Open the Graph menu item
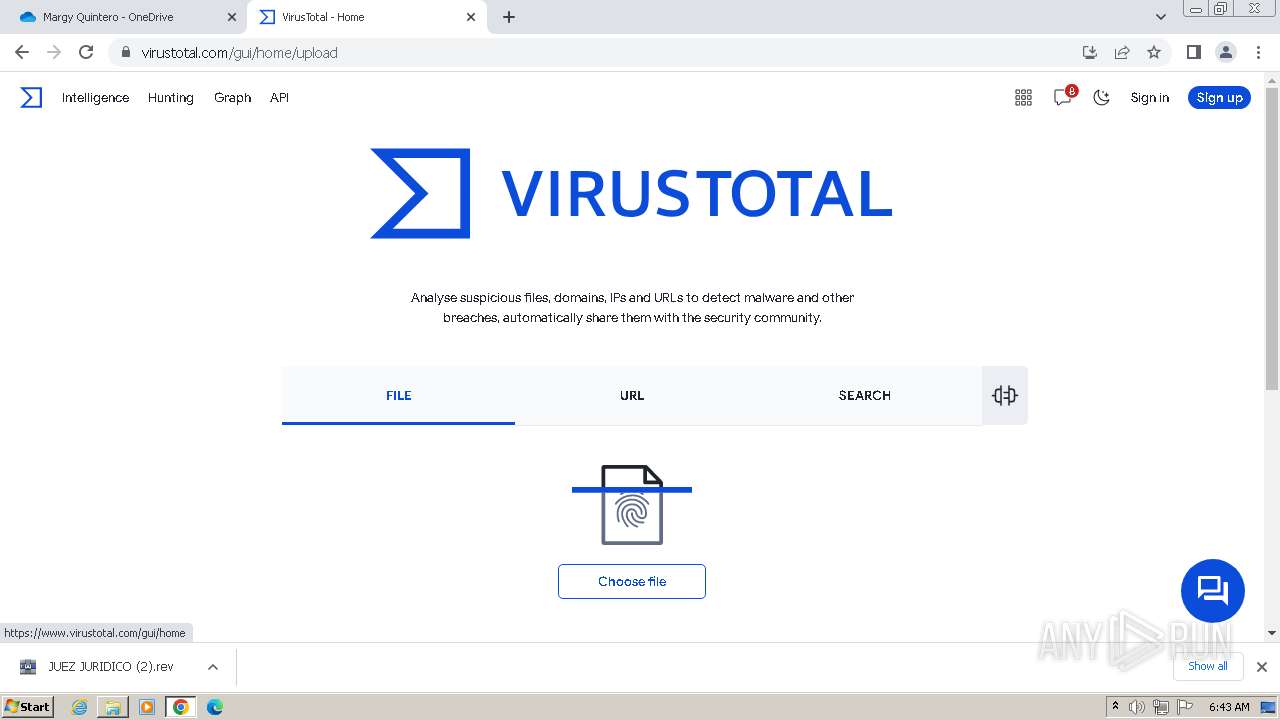Screen dimensions: 1280x720 [232, 97]
